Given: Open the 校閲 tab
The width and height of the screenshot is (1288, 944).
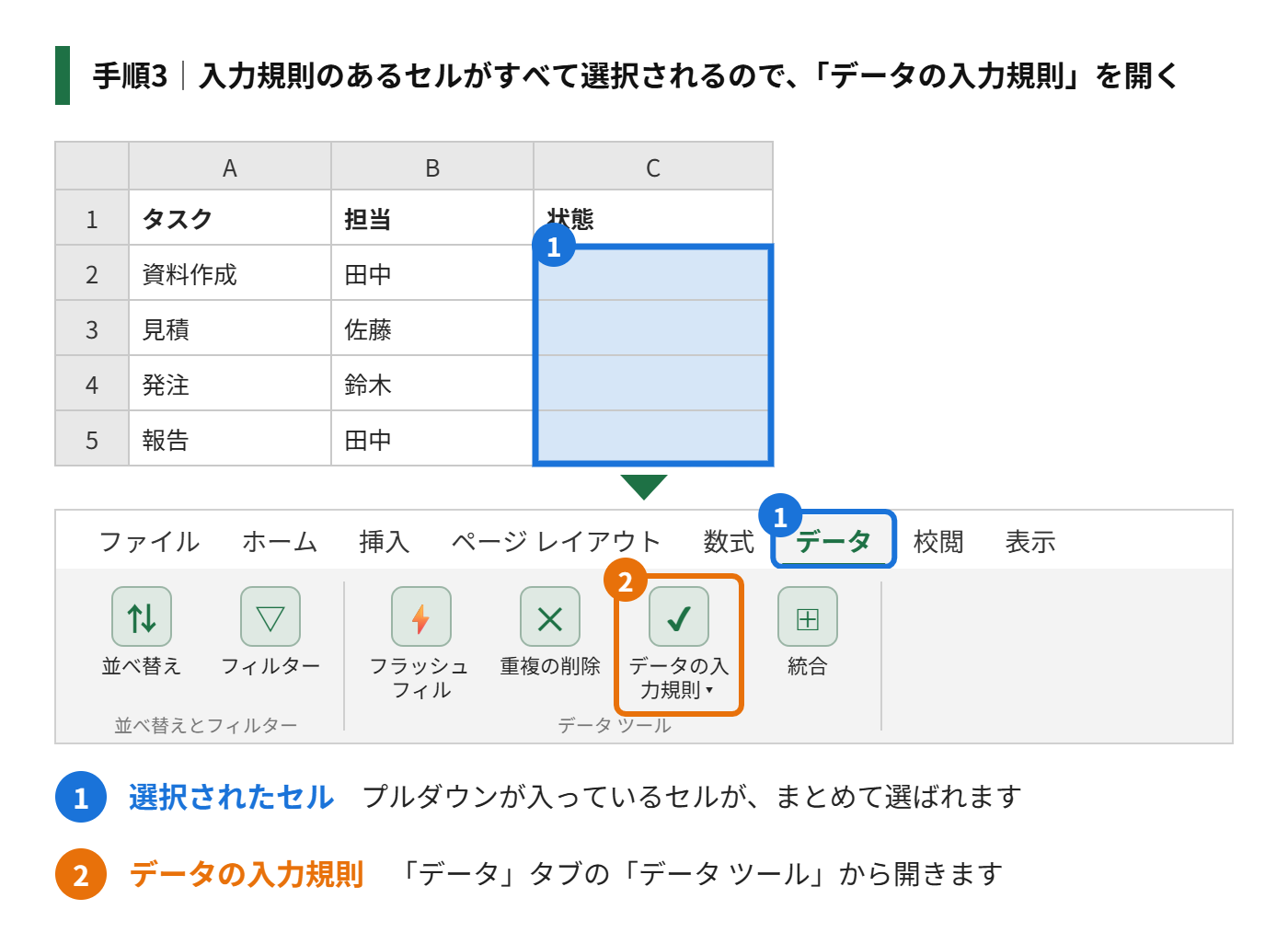Looking at the screenshot, I should point(938,542).
